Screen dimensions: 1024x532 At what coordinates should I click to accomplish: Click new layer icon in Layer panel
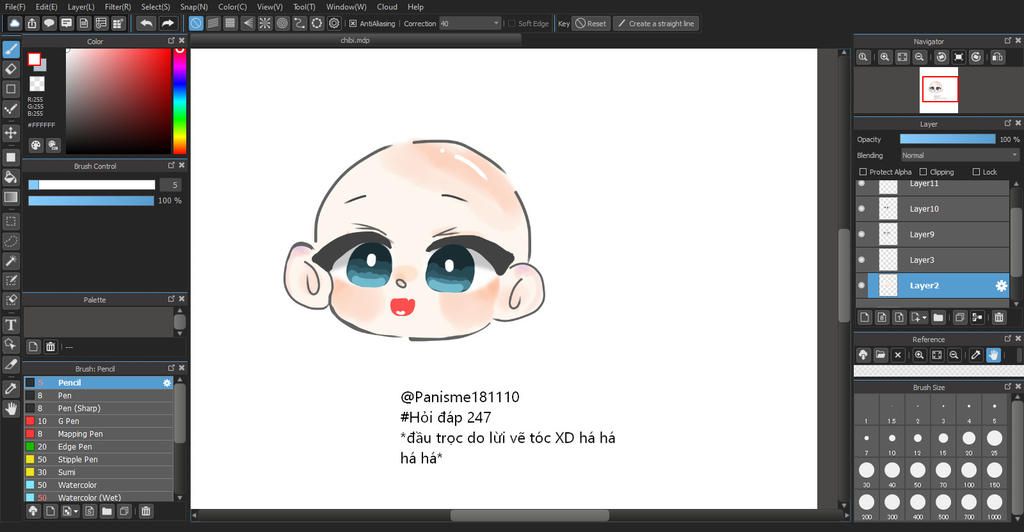pos(865,318)
